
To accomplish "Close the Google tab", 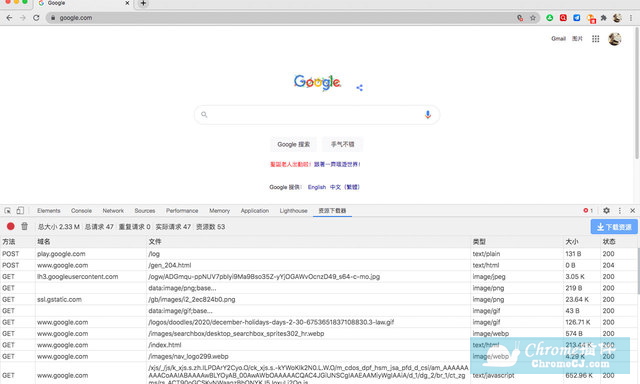I will 127,3.
